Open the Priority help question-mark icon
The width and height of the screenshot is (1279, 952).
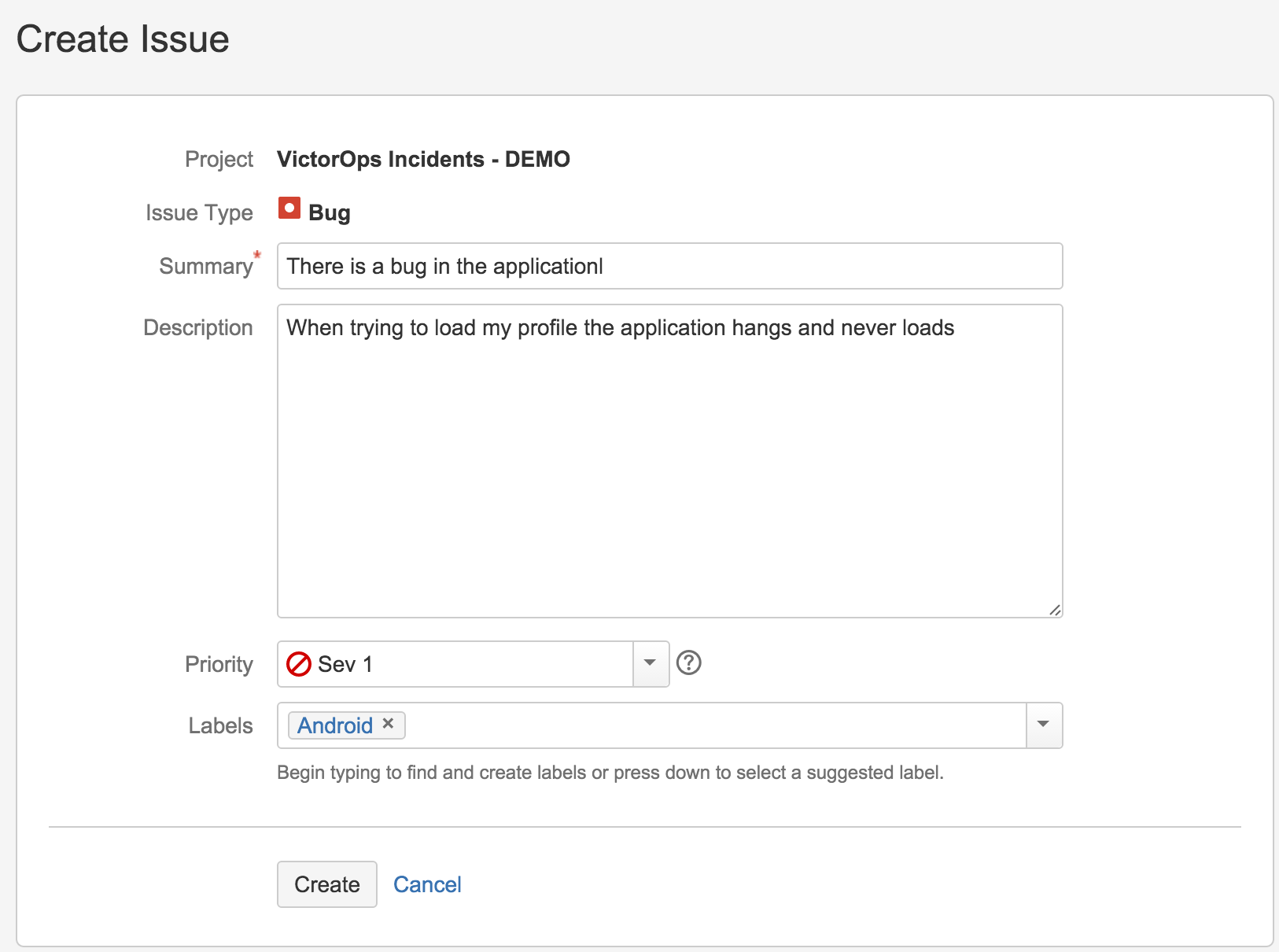(x=689, y=663)
